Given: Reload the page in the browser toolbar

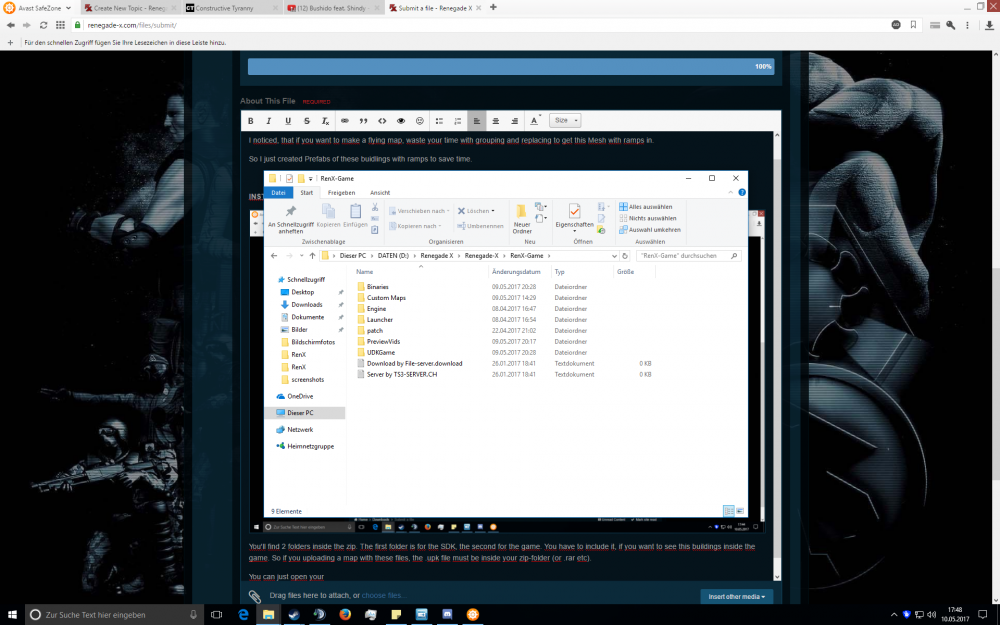Looking at the screenshot, I should pos(43,25).
